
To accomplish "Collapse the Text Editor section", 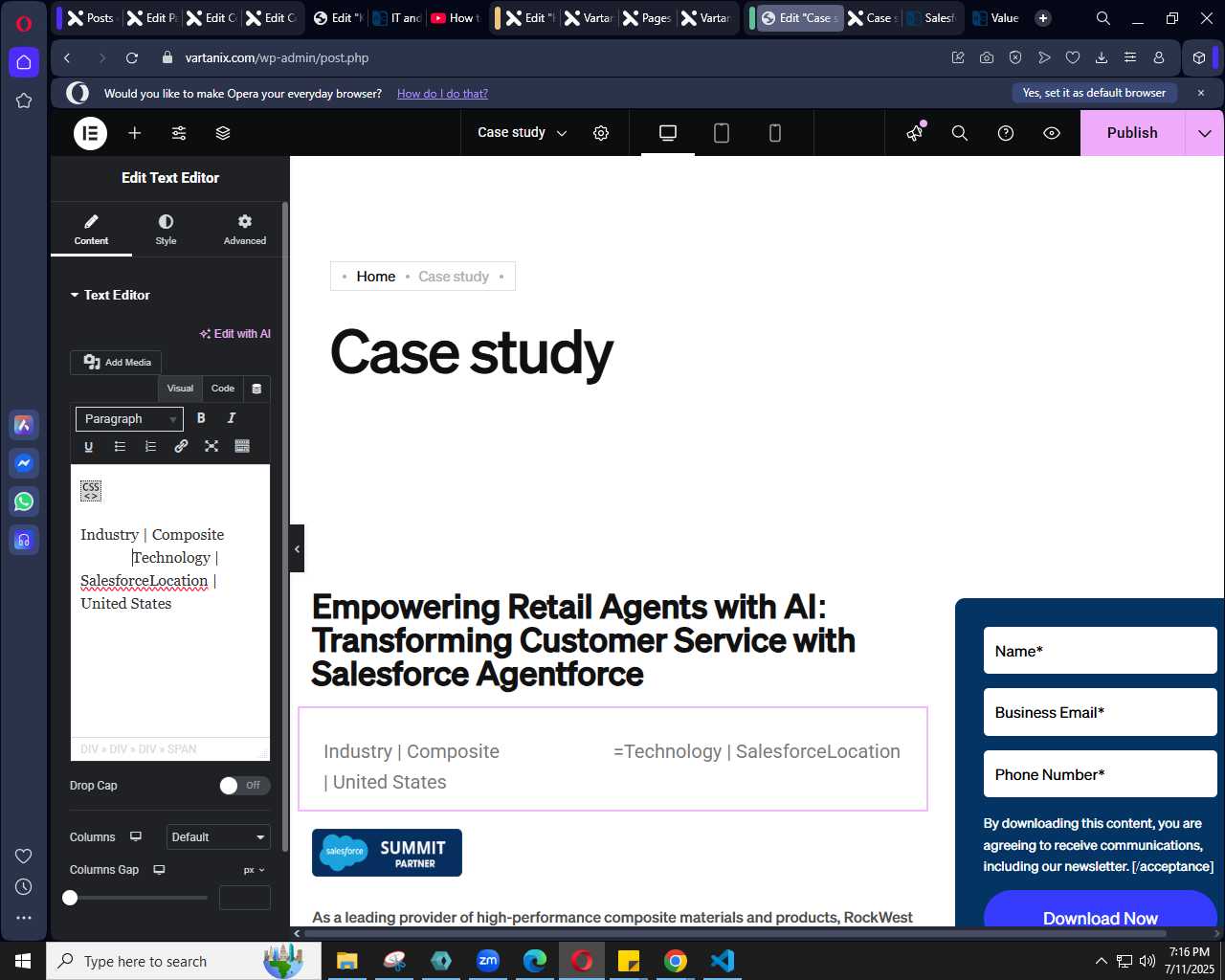I will click(x=110, y=295).
